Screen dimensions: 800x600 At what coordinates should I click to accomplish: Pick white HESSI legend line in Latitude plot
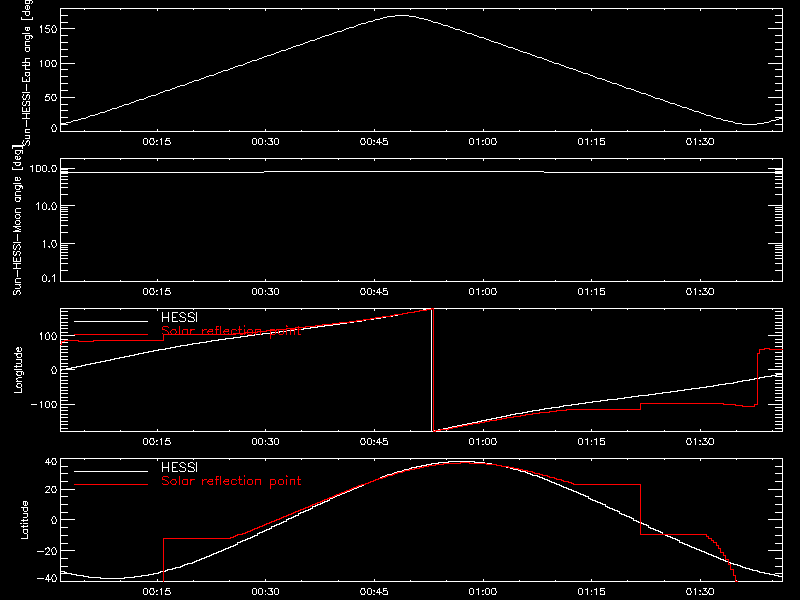point(111,471)
